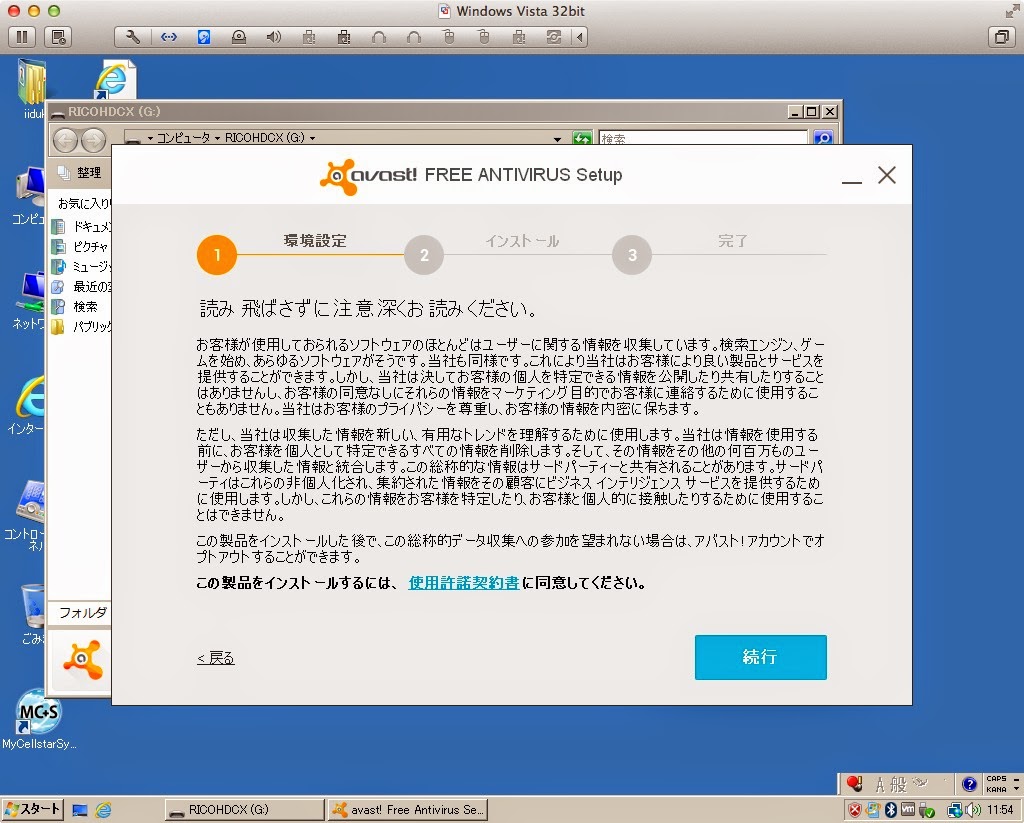Launch Internet Explorer from quick launch
The width and height of the screenshot is (1024, 823).
click(x=103, y=810)
